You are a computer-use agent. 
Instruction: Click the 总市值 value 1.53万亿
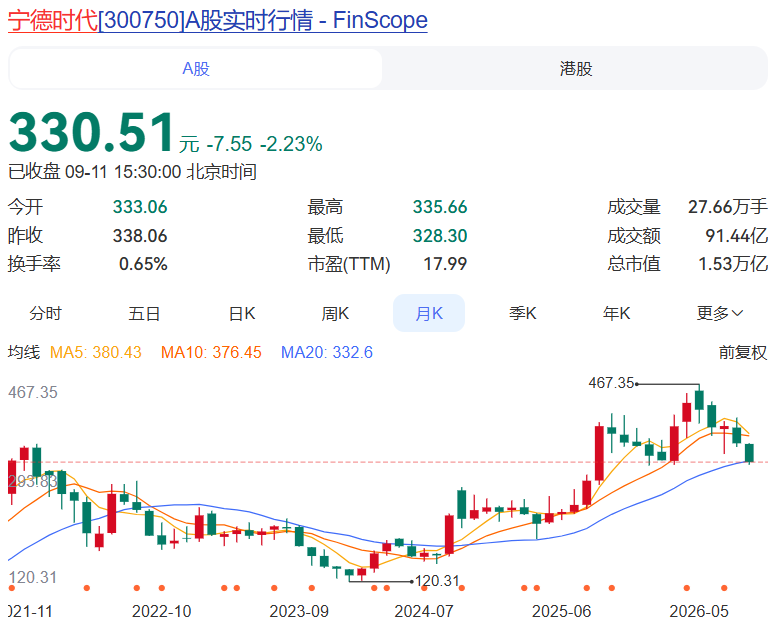pos(733,264)
